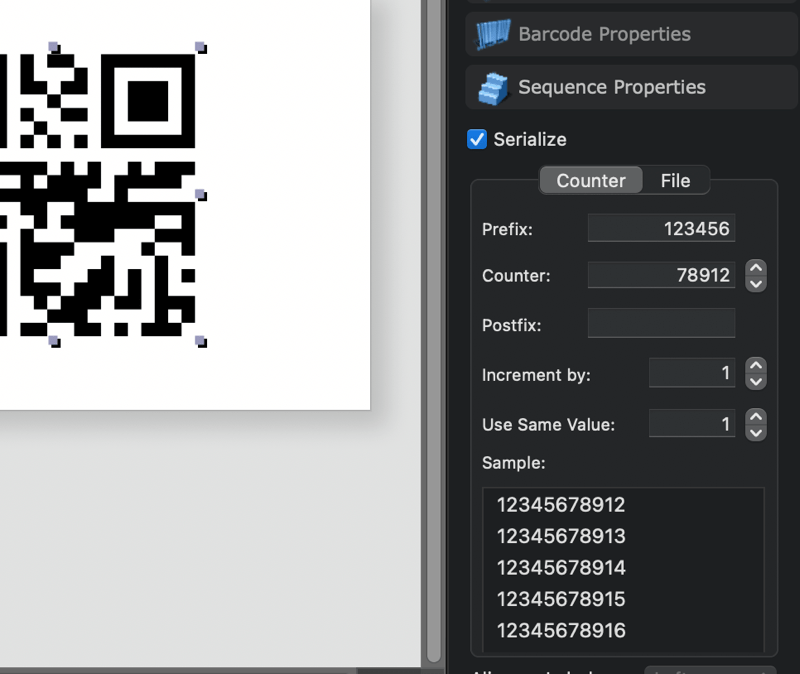Image resolution: width=800 pixels, height=674 pixels.
Task: Increase the Counter value with its up arrow
Action: click(x=756, y=269)
